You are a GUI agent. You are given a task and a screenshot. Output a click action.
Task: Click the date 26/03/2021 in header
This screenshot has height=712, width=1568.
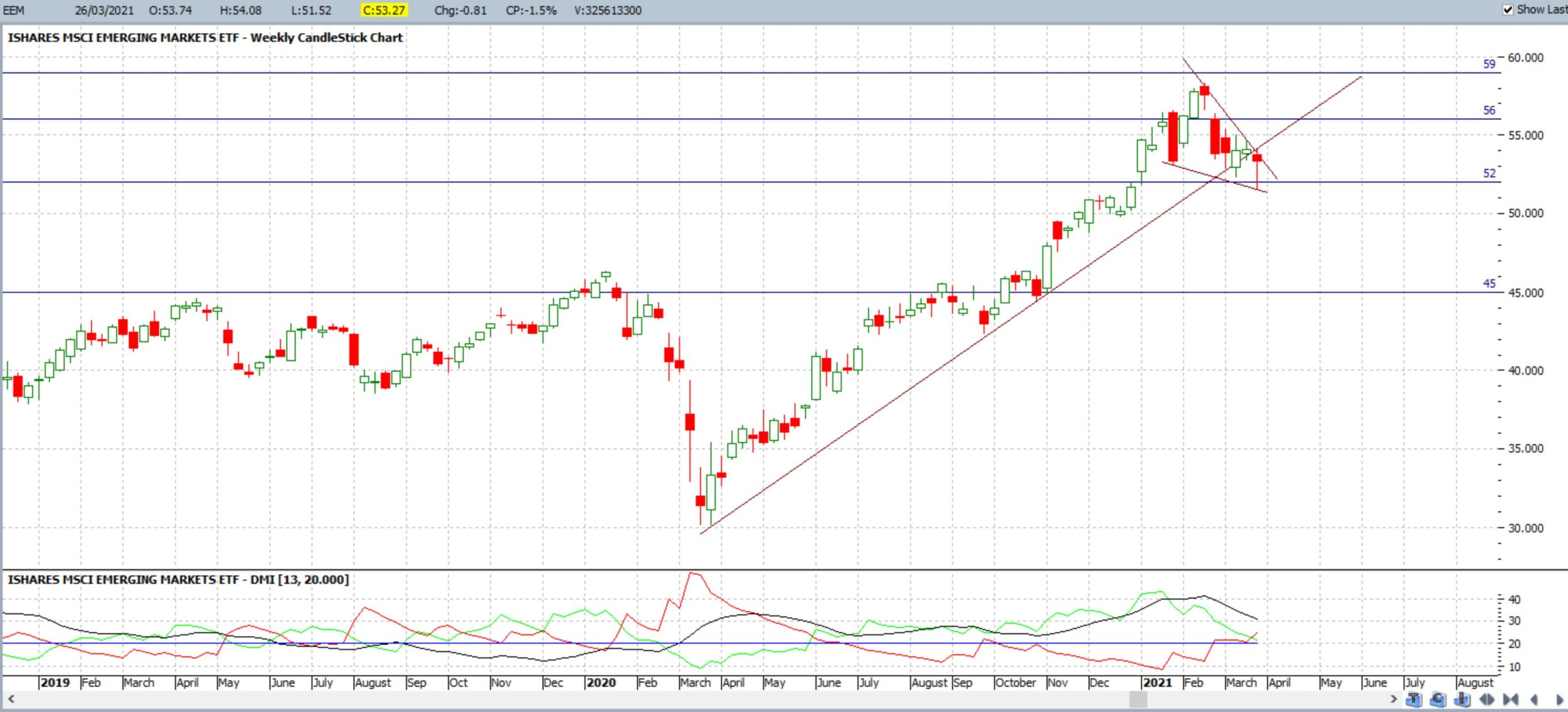[104, 10]
